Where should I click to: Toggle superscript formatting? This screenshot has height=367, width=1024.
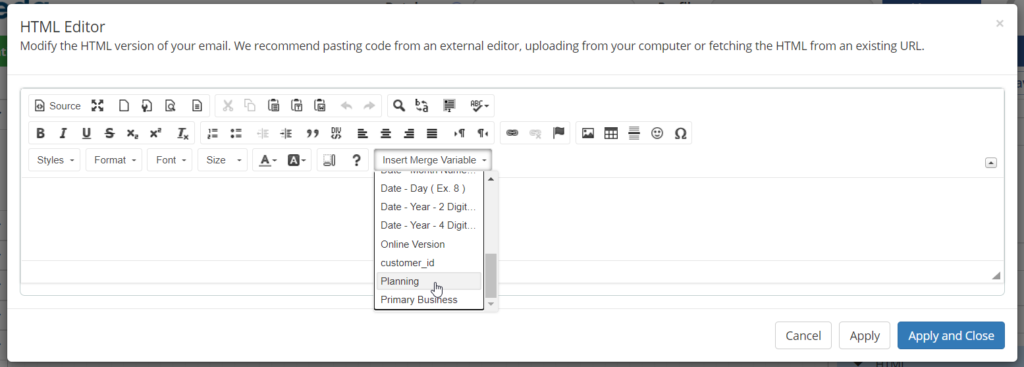155,133
